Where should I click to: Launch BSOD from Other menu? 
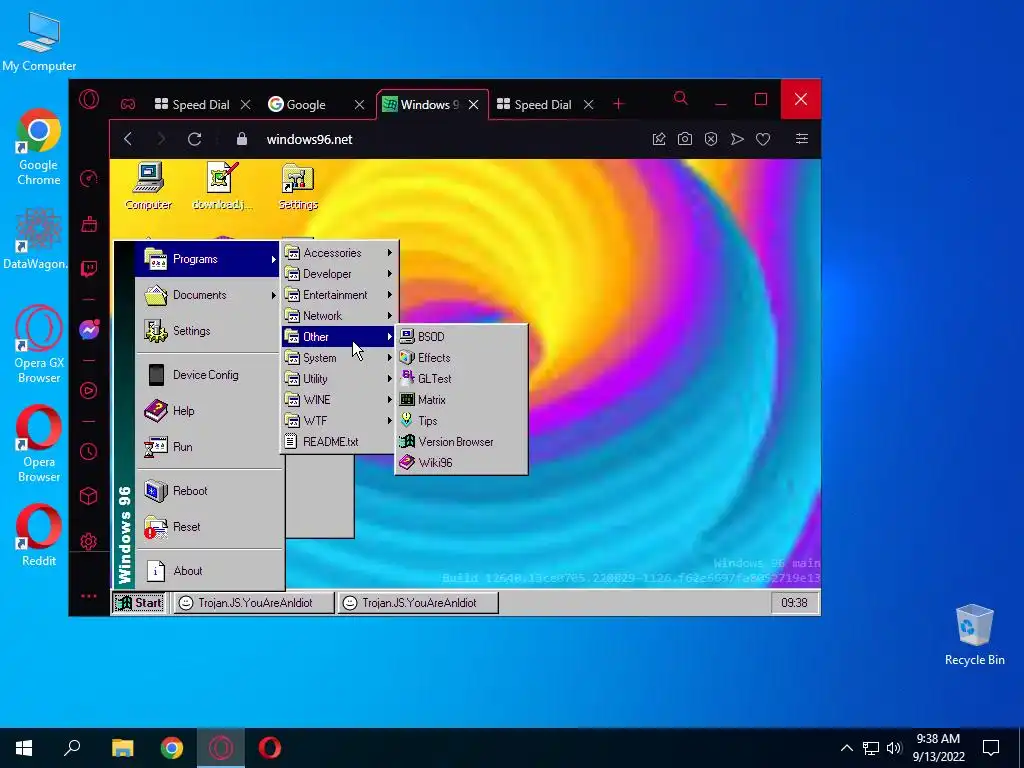[x=462, y=336]
